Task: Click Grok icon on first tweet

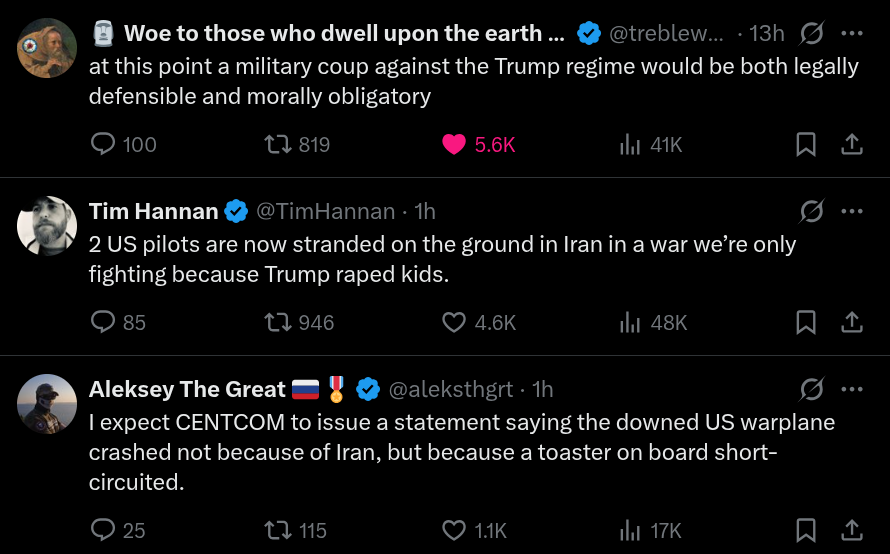Action: [812, 34]
